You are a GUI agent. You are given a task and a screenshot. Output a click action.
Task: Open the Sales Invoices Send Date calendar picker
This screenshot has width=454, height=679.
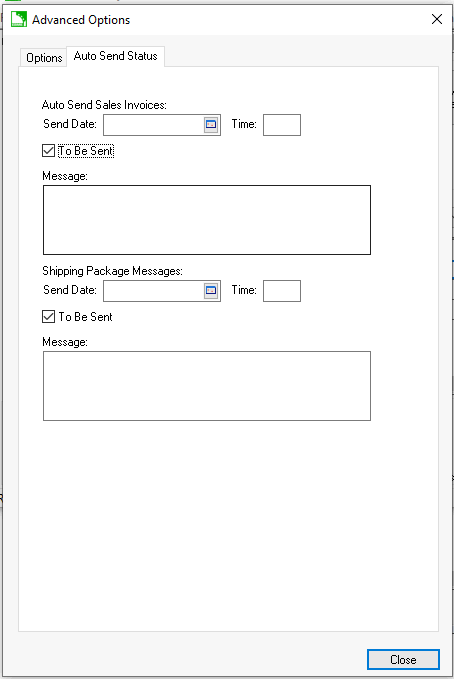[211, 125]
